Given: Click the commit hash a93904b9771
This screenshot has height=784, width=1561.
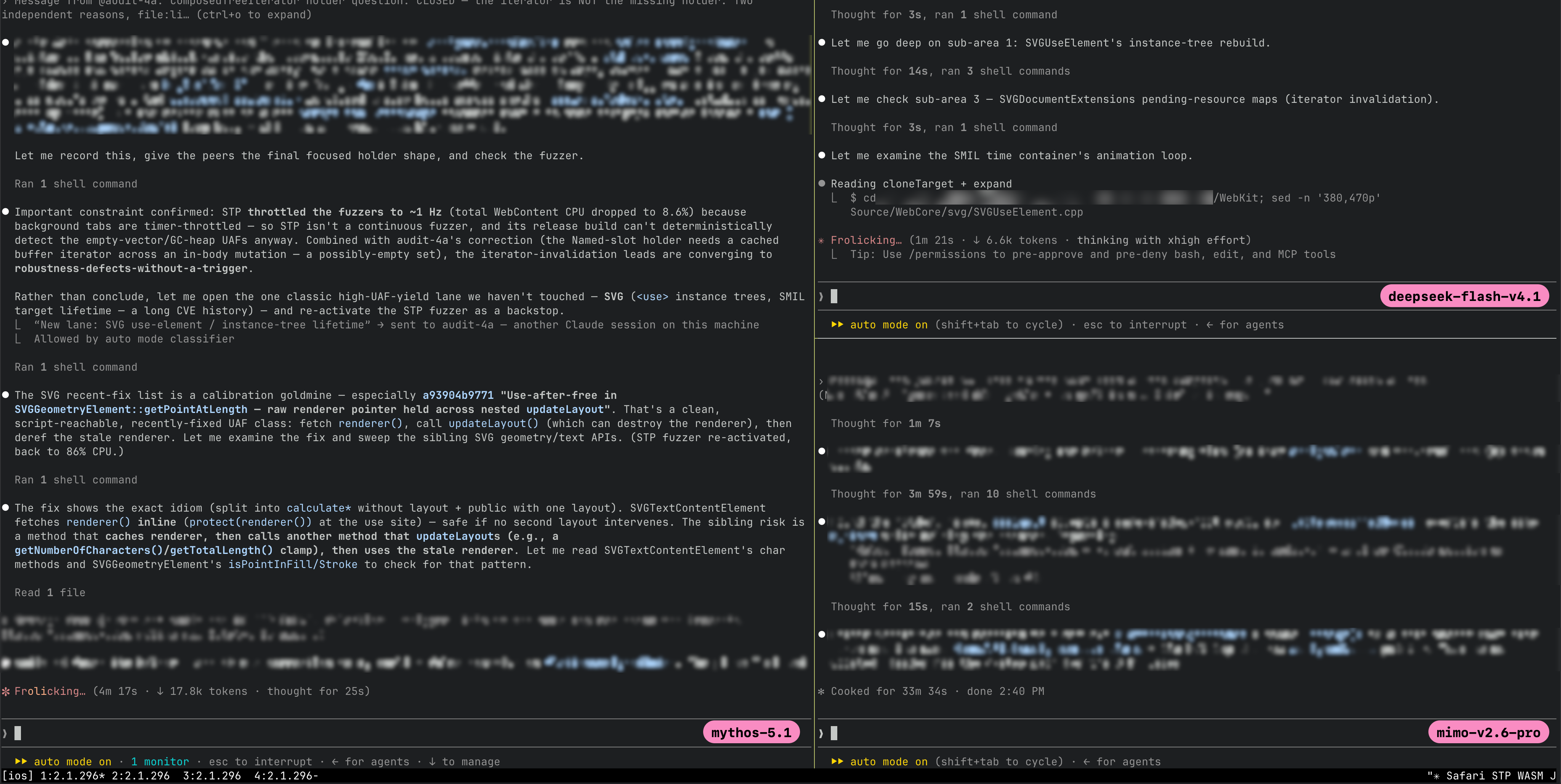Looking at the screenshot, I should pos(458,395).
